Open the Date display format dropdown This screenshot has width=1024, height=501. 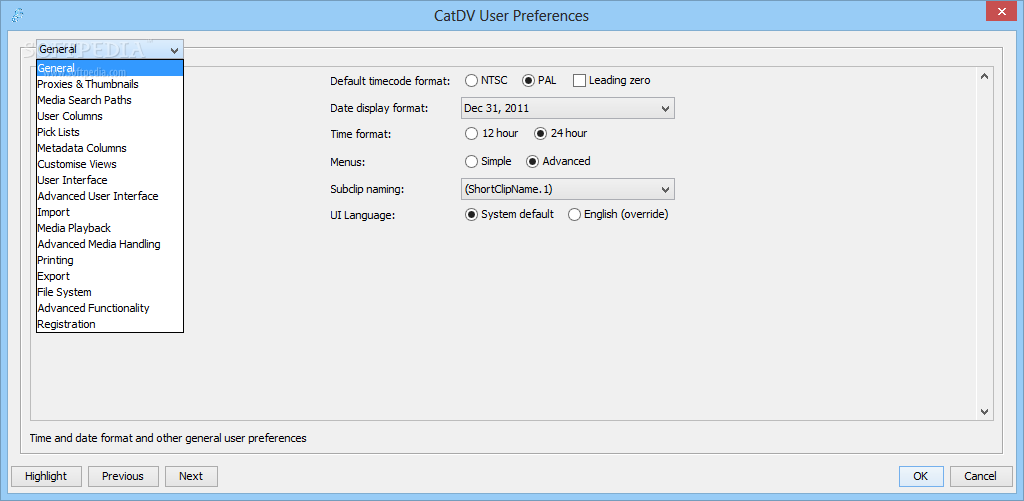pyautogui.click(x=568, y=108)
